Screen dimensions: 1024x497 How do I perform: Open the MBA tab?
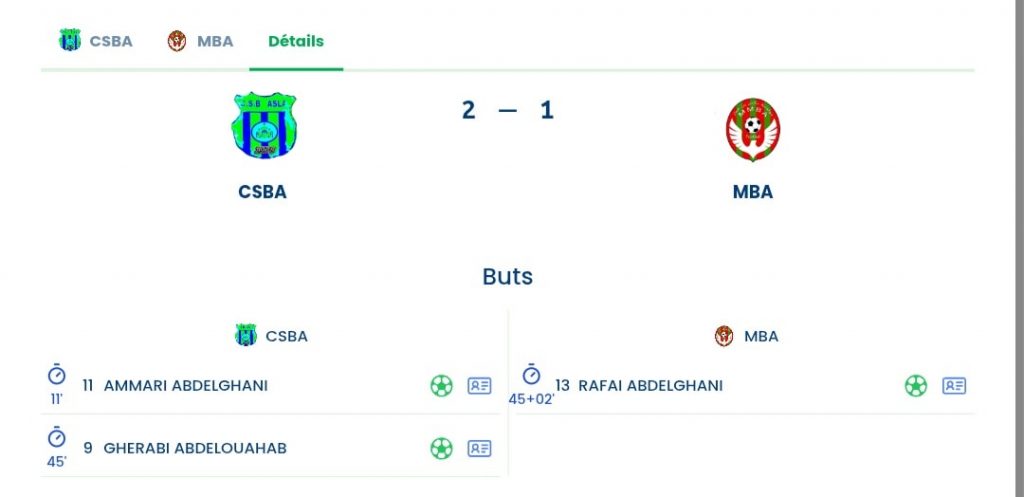[x=200, y=41]
